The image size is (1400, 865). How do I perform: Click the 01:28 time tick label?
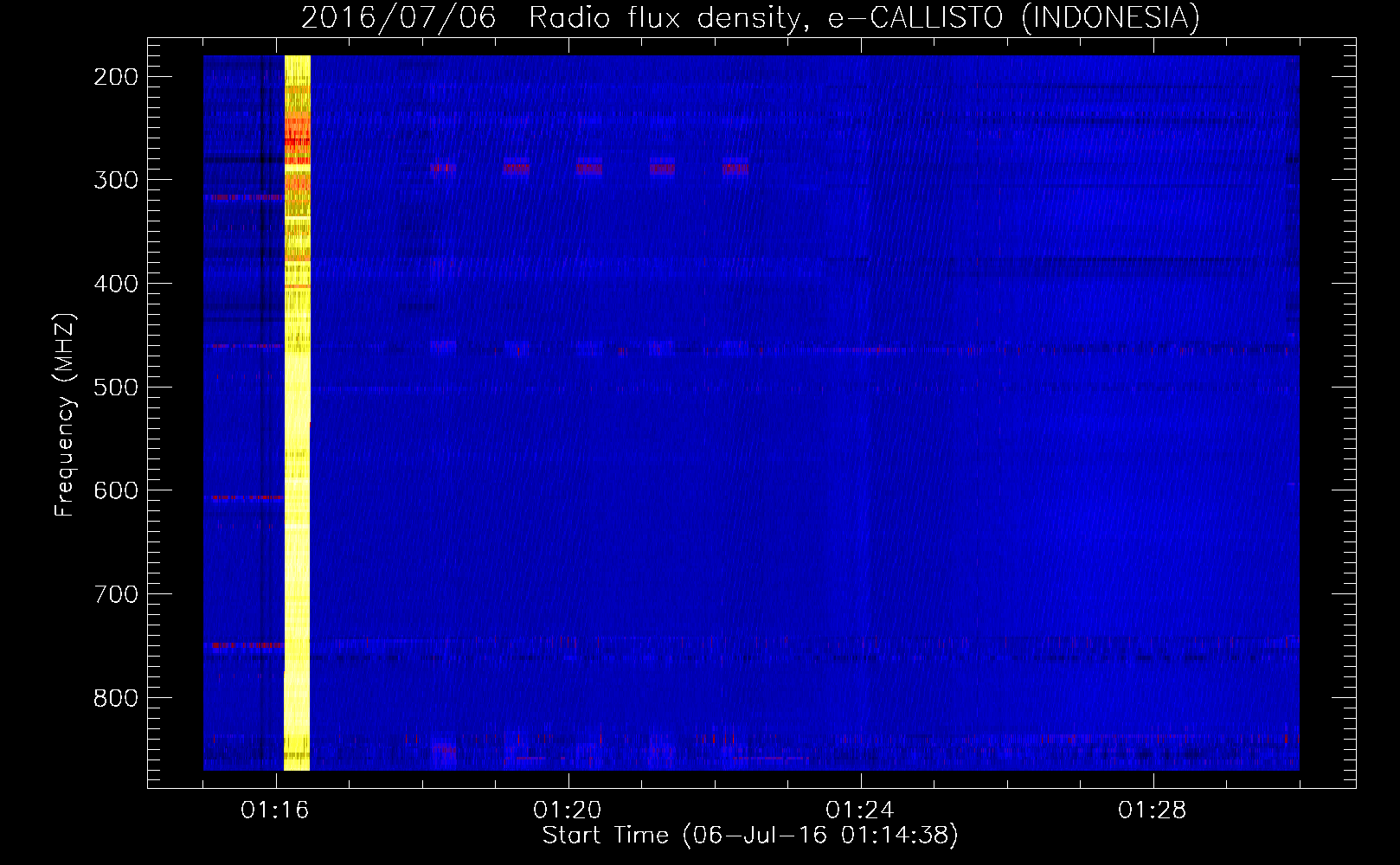pos(1153,811)
